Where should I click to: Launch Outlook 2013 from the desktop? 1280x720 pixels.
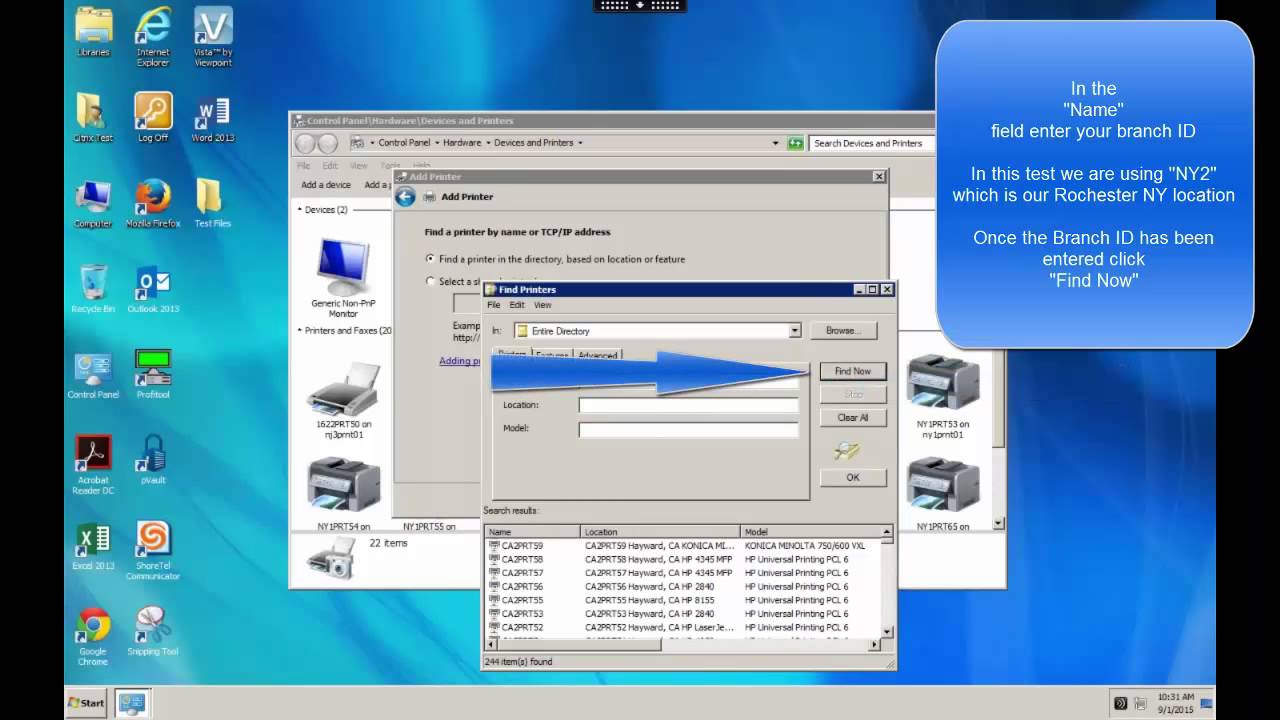click(x=153, y=289)
